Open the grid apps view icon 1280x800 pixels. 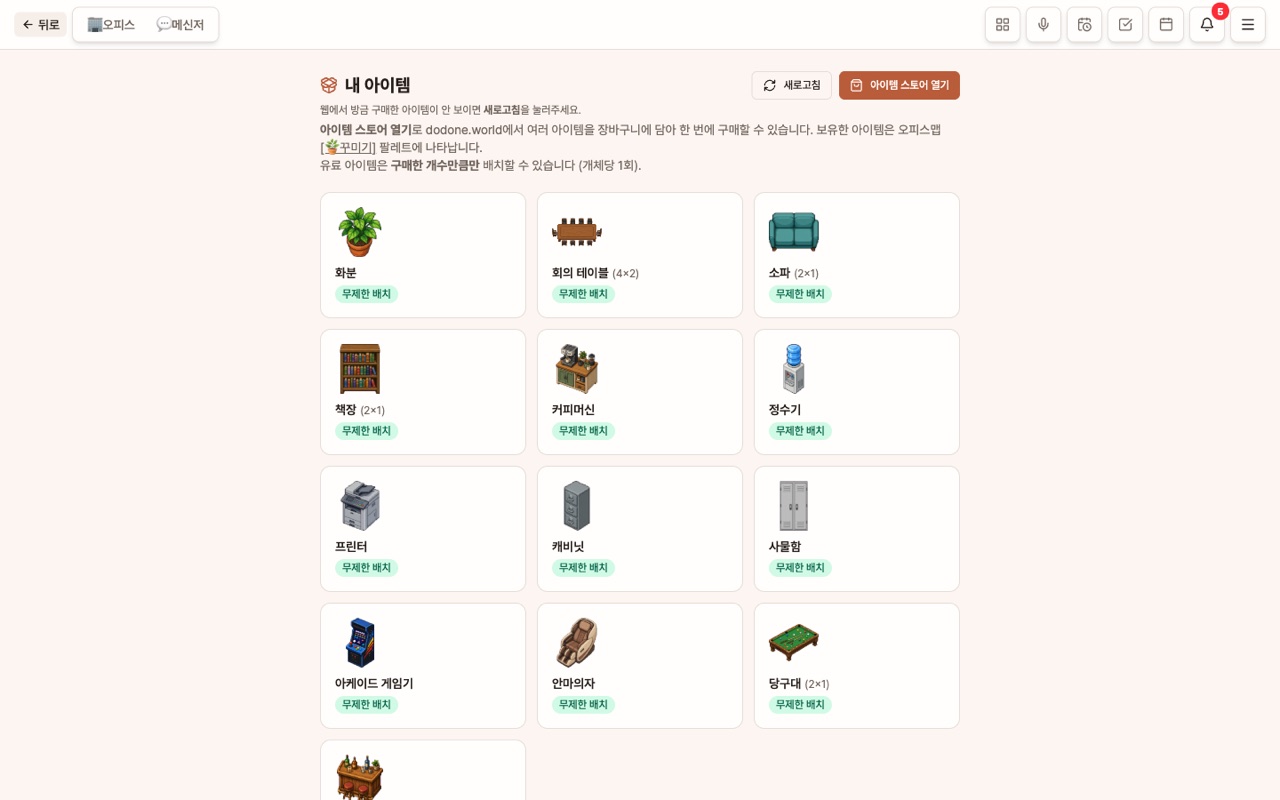pyautogui.click(x=1002, y=25)
